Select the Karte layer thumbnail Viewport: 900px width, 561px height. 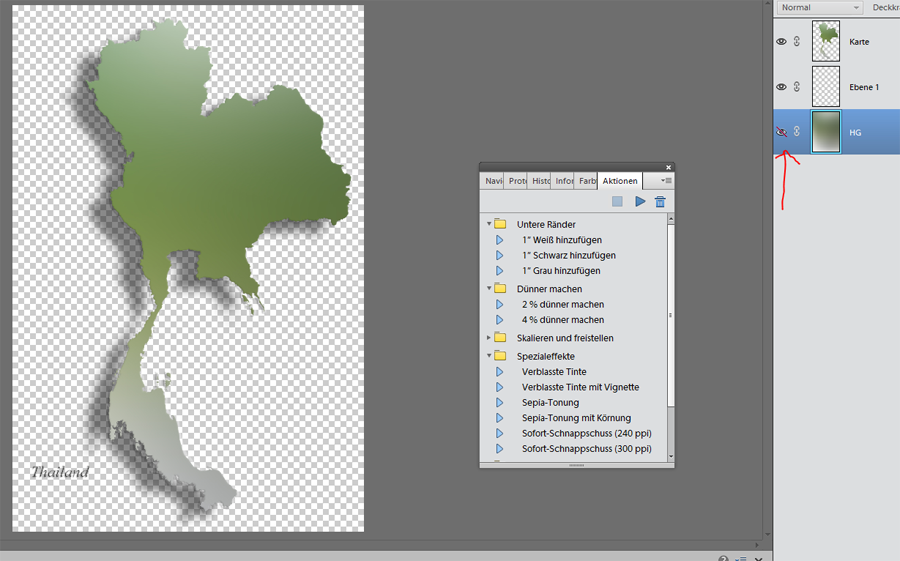click(x=826, y=42)
